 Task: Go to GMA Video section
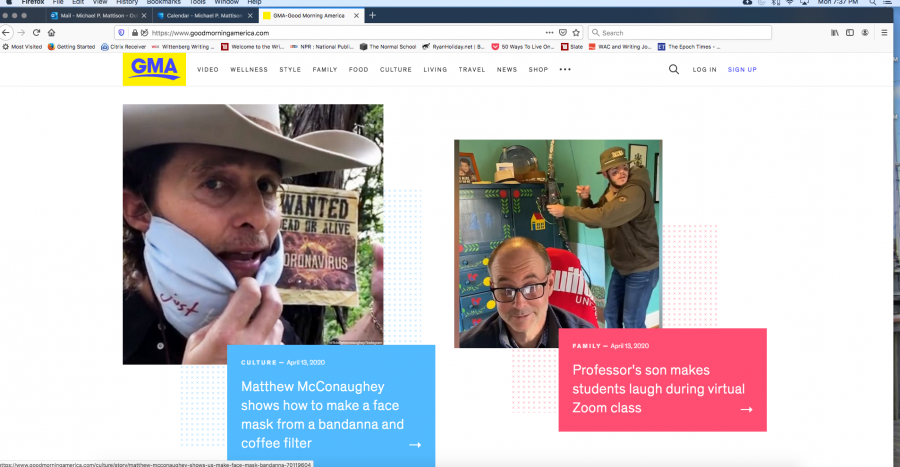coord(208,69)
